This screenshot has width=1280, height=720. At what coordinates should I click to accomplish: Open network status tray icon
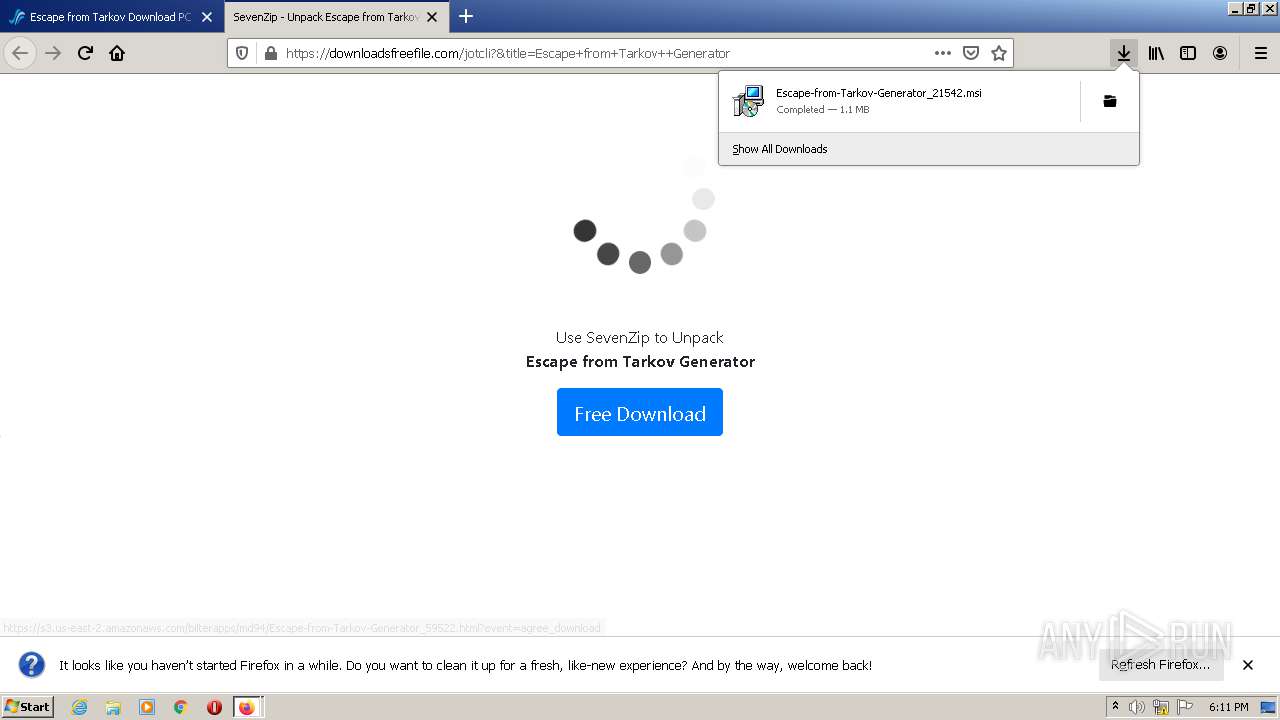coord(1161,707)
